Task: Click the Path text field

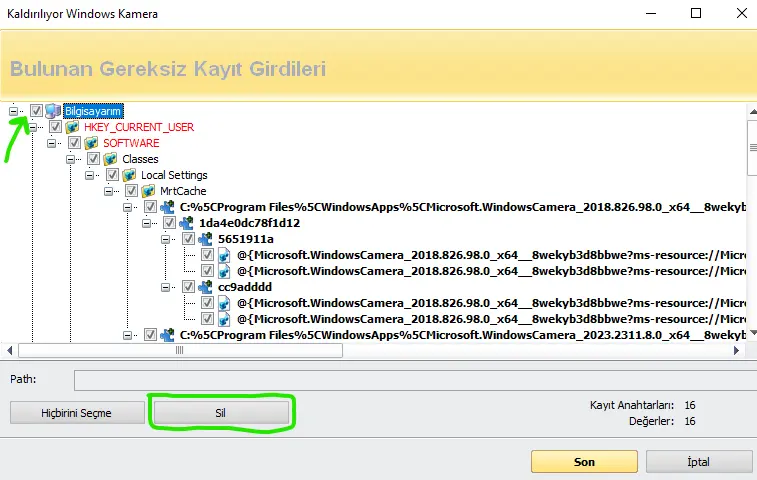Action: [415, 380]
